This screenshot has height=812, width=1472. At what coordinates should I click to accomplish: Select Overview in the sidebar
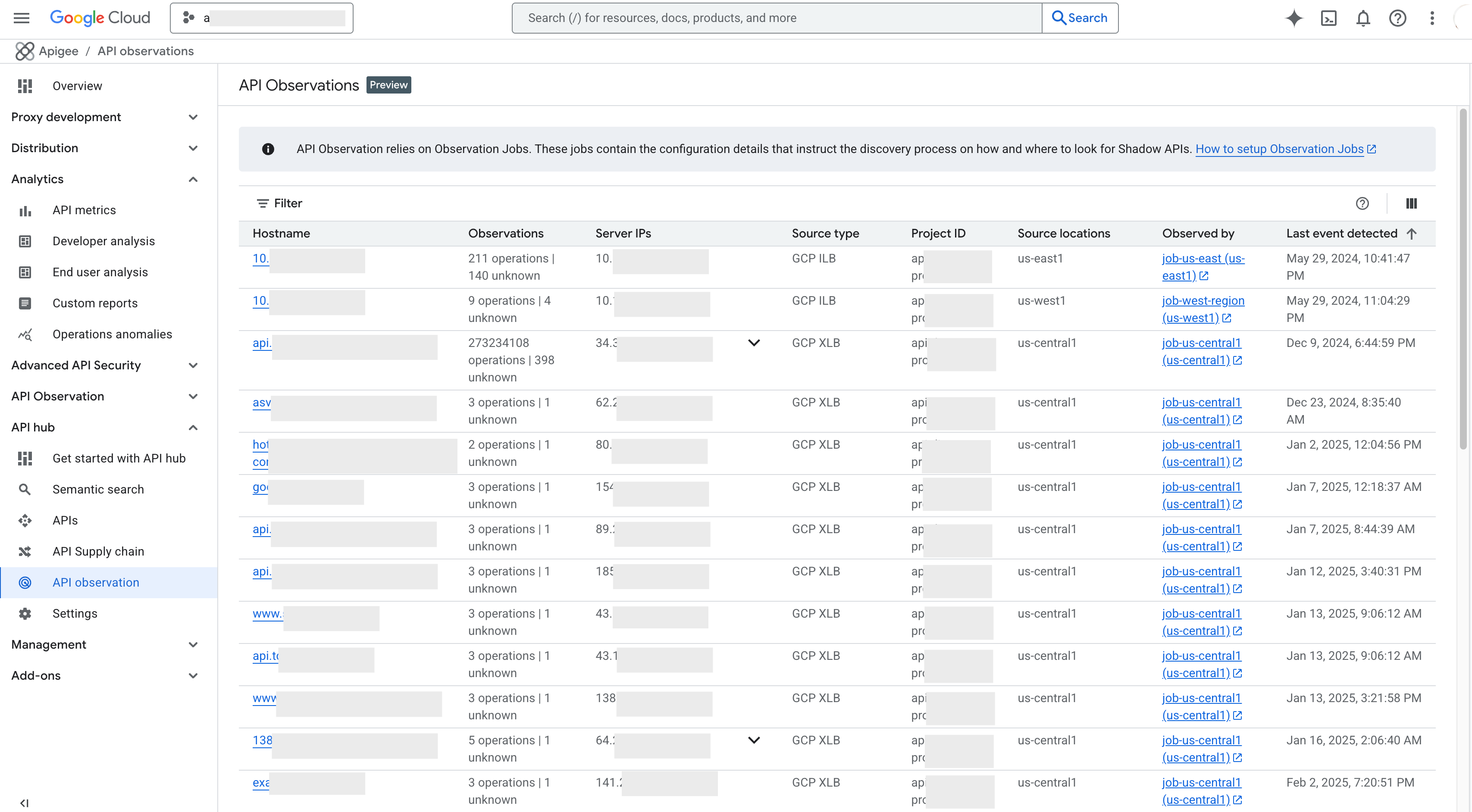pyautogui.click(x=77, y=86)
